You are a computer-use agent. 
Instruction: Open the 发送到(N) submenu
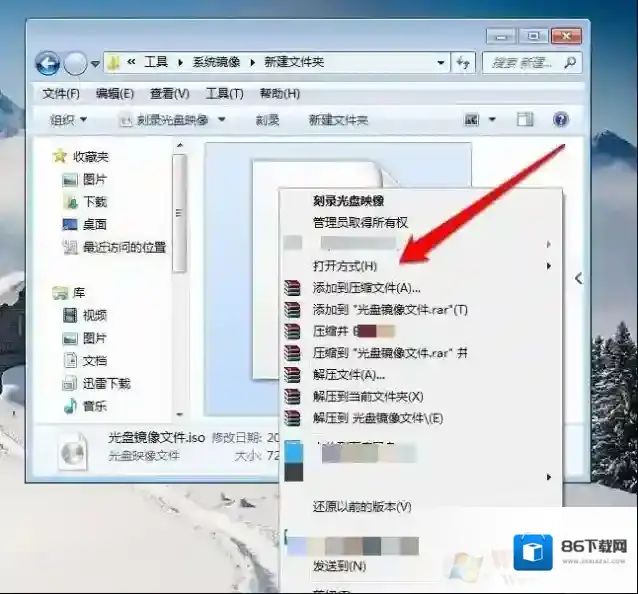[339, 566]
